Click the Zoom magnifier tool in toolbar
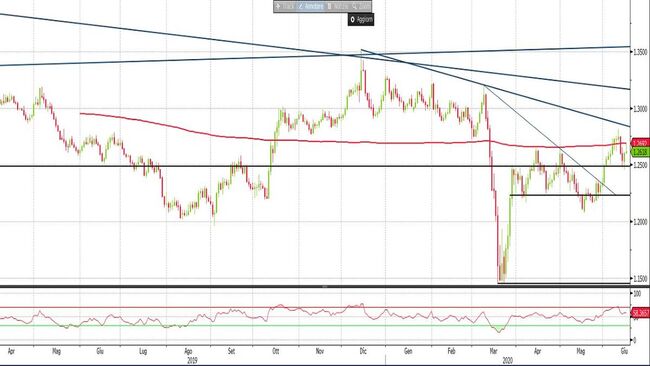 pos(361,6)
